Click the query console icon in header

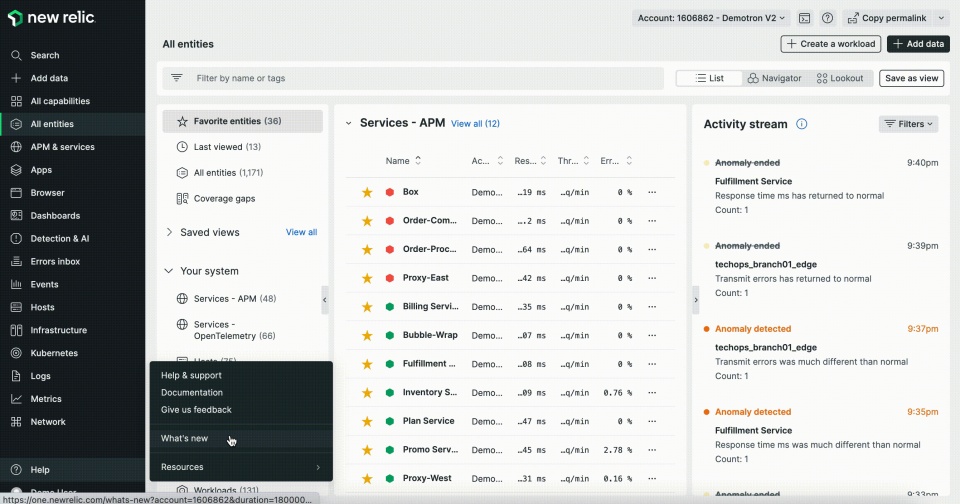[x=804, y=18]
